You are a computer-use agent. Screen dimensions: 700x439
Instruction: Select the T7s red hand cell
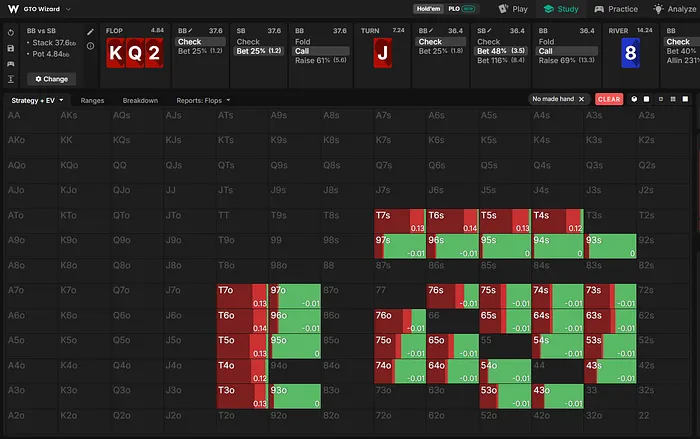tap(400, 221)
